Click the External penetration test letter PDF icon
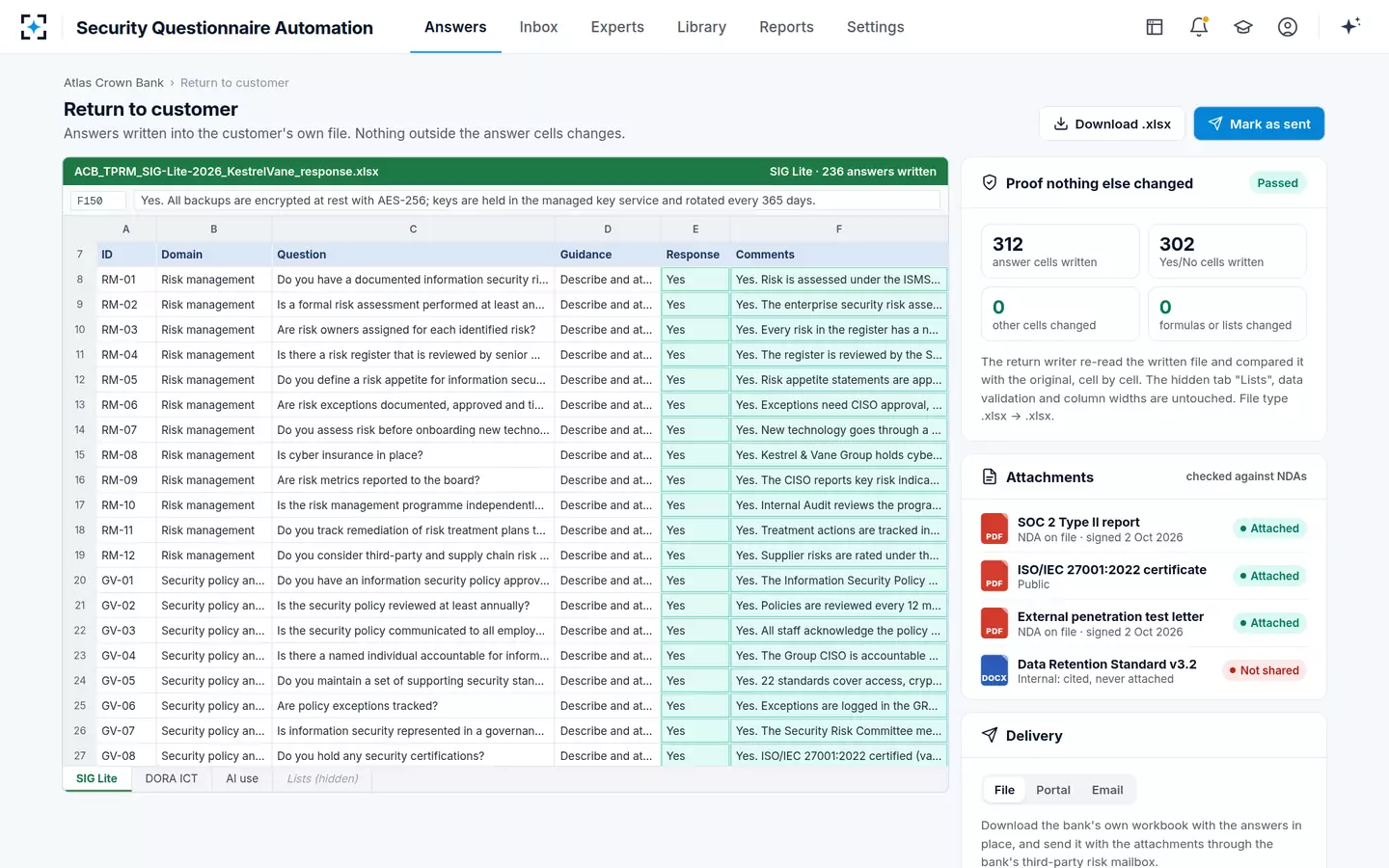The height and width of the screenshot is (868, 1389). (994, 623)
